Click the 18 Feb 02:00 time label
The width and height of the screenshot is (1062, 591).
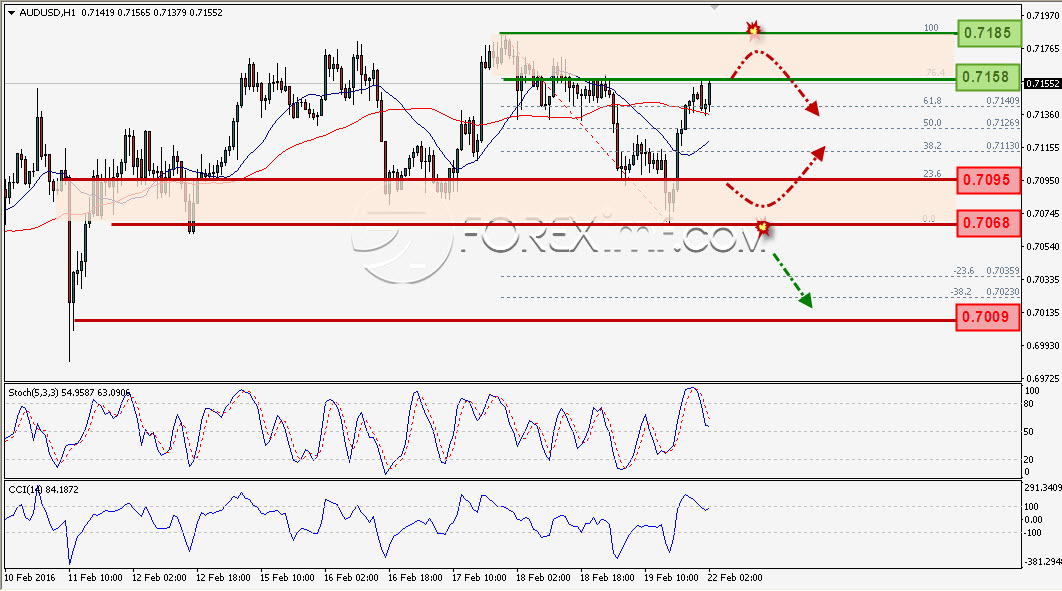pos(543,578)
